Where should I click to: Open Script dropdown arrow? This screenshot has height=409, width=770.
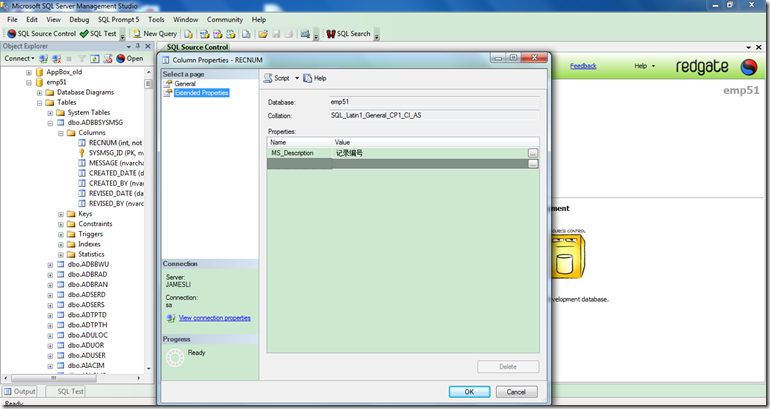click(x=297, y=78)
